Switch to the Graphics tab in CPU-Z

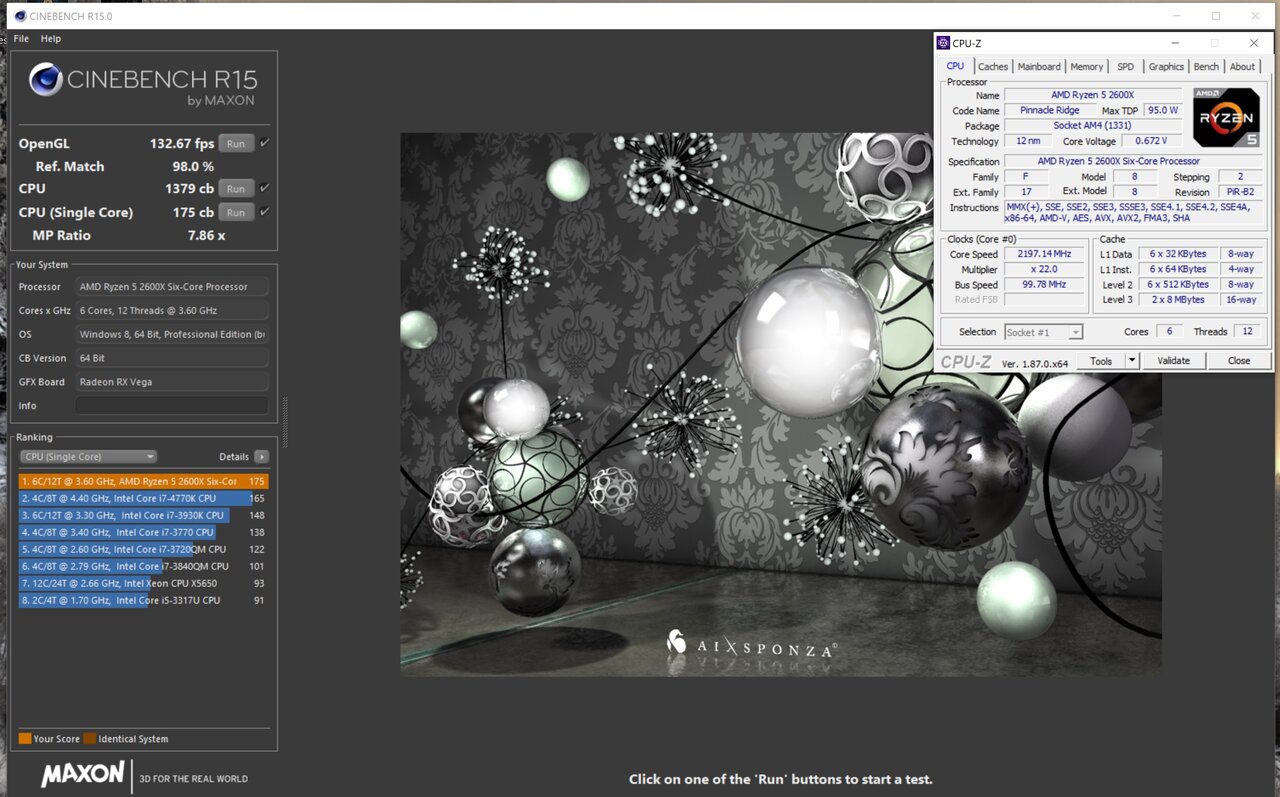click(x=1166, y=67)
